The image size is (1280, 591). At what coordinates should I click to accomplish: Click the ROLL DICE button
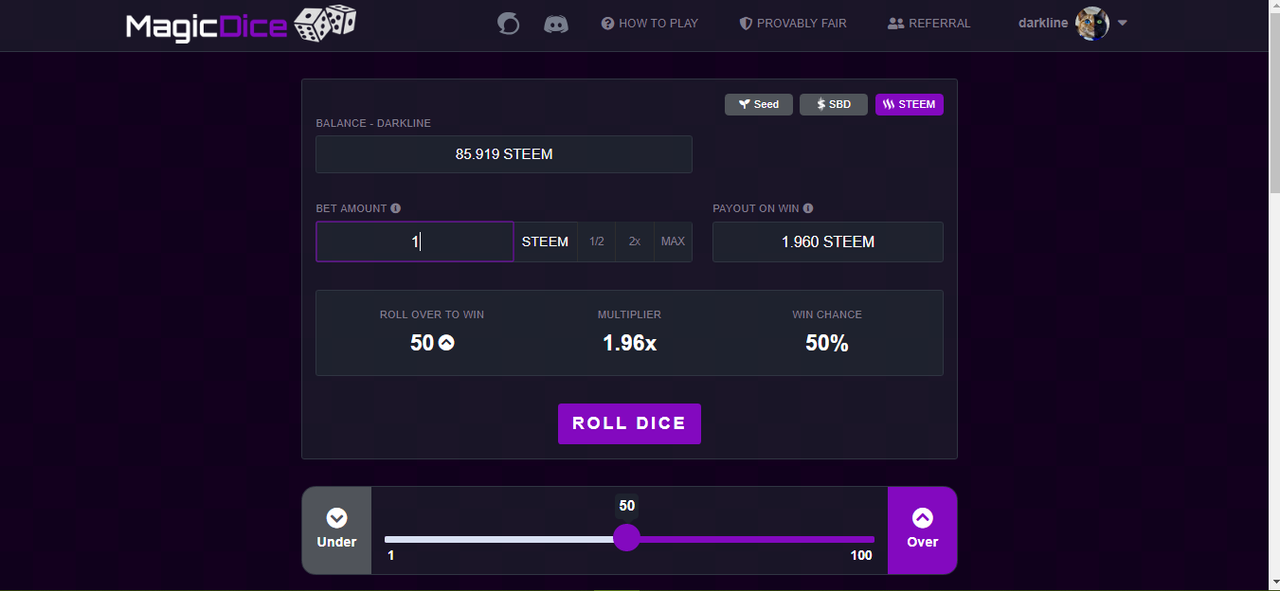629,423
